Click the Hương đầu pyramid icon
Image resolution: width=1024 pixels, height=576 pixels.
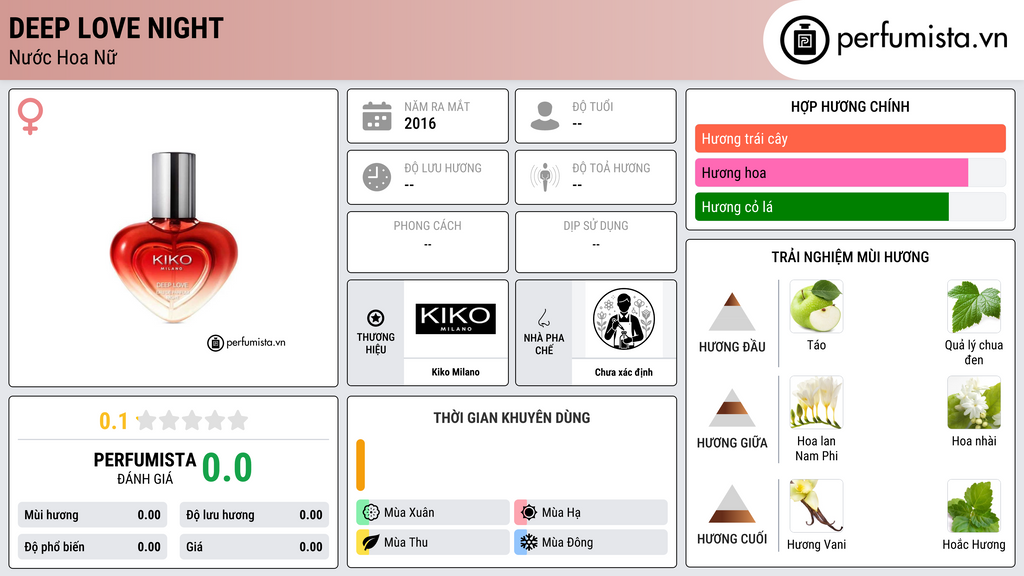point(732,312)
